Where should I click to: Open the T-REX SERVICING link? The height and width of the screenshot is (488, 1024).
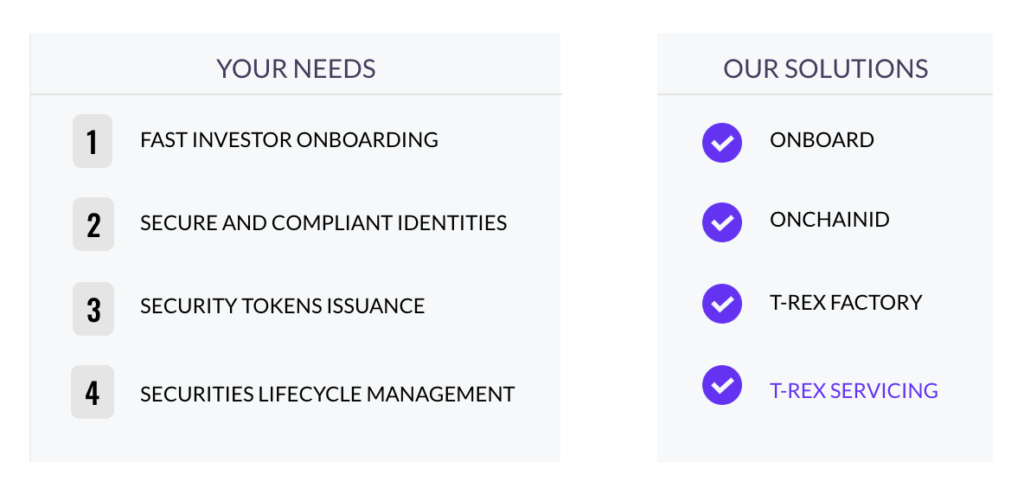(854, 391)
